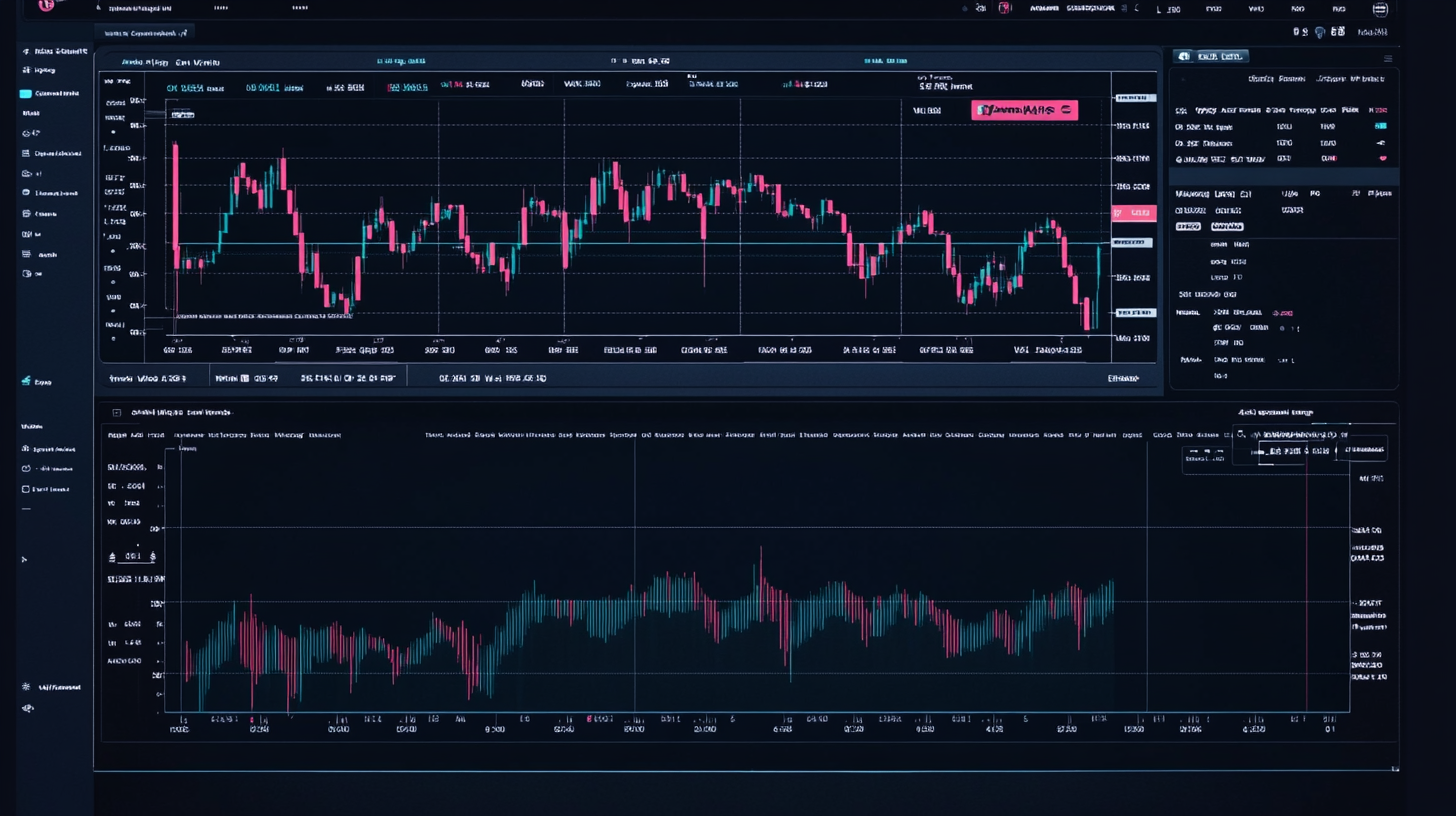This screenshot has width=1456, height=816.
Task: Click the pink sell price label on the axis
Action: pos(1133,212)
